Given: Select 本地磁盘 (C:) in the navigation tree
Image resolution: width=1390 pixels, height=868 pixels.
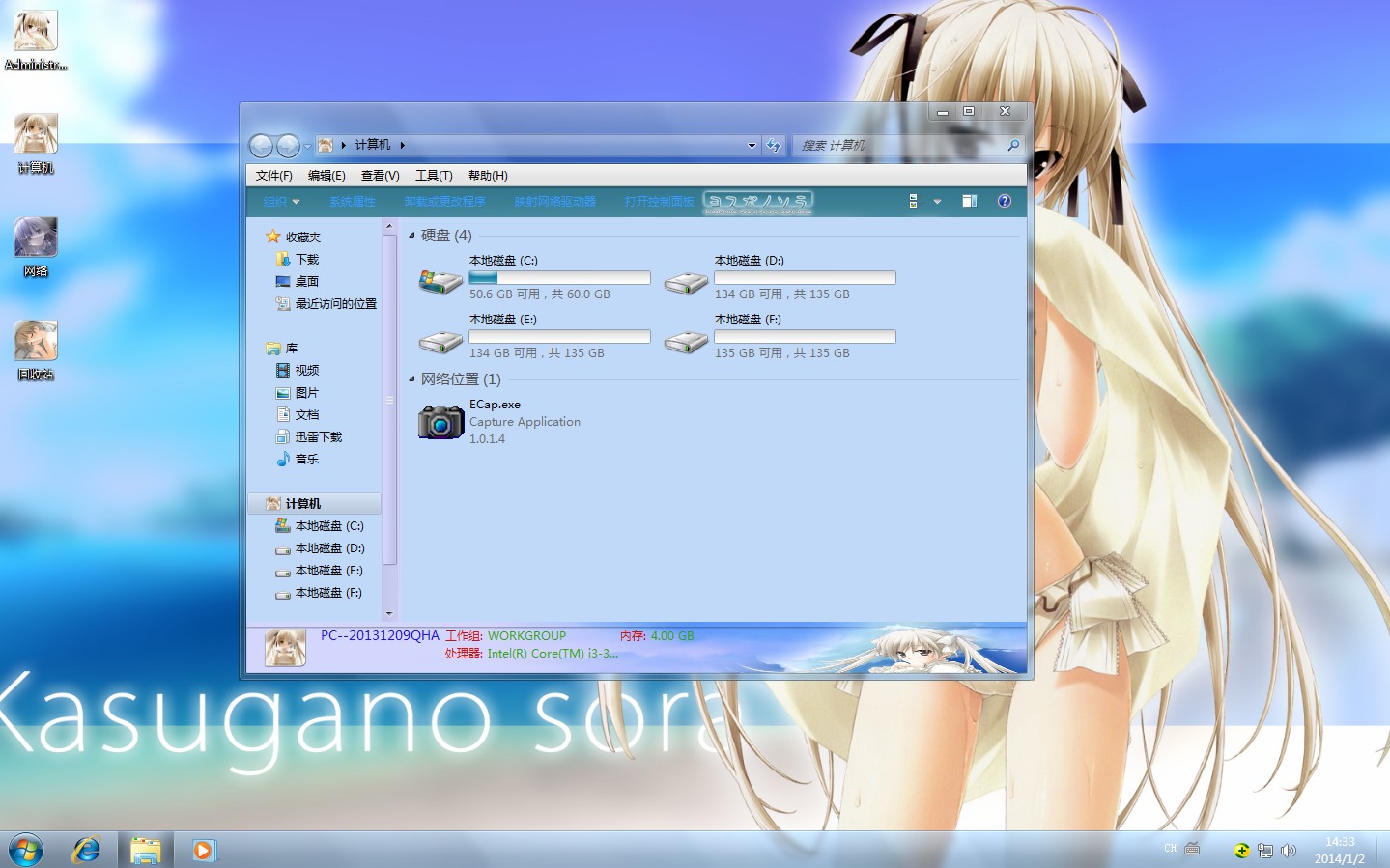Looking at the screenshot, I should tap(328, 526).
